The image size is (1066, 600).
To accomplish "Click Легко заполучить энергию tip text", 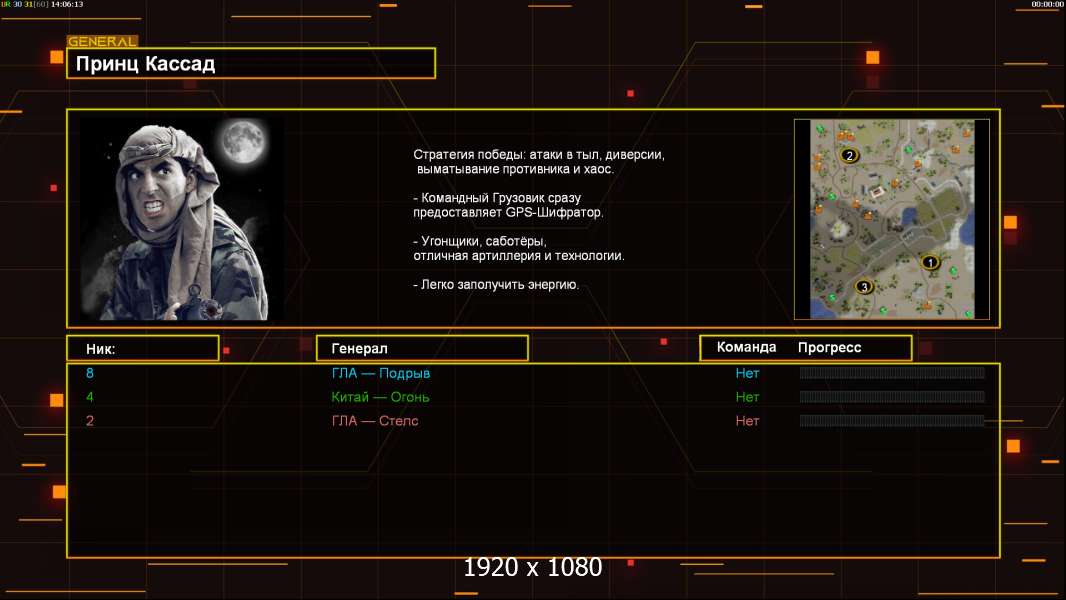I will pos(496,285).
